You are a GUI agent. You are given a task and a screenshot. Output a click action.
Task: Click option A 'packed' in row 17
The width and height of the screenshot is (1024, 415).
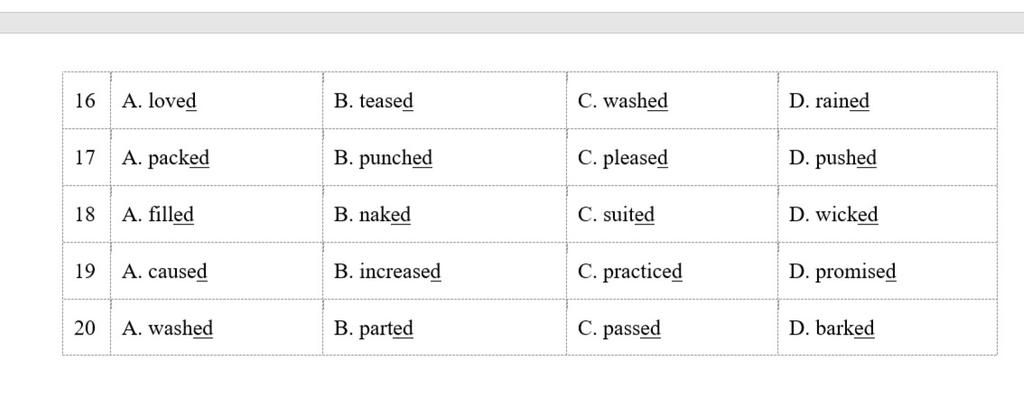(x=178, y=158)
